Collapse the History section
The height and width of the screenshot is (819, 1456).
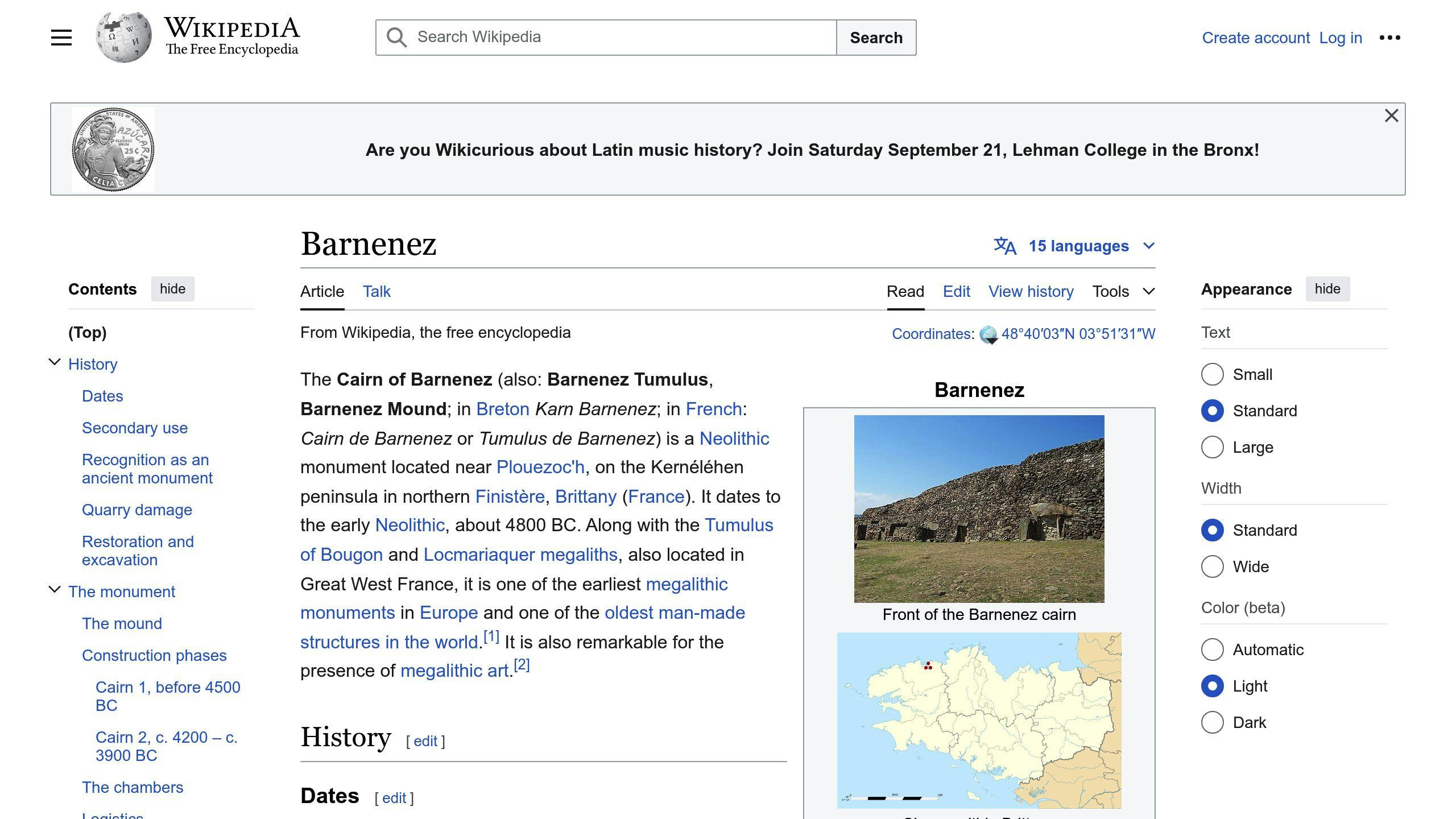tap(54, 363)
